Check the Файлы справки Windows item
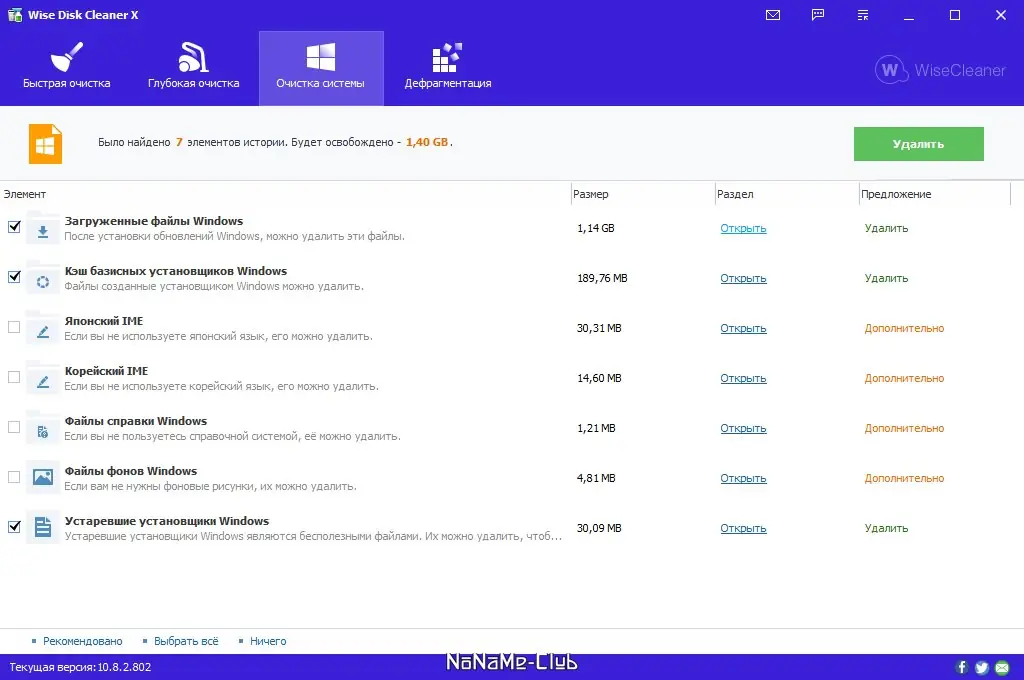The image size is (1024, 680). pos(14,427)
